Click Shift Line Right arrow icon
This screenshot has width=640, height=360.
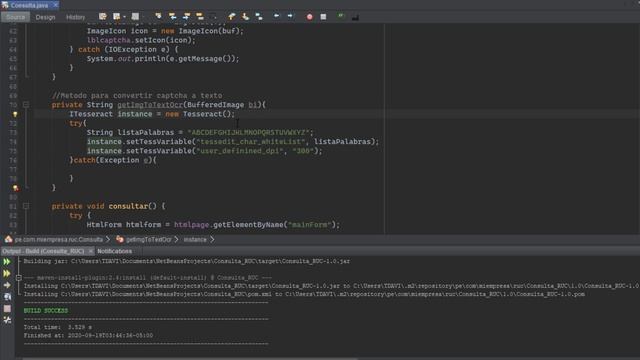click(290, 17)
